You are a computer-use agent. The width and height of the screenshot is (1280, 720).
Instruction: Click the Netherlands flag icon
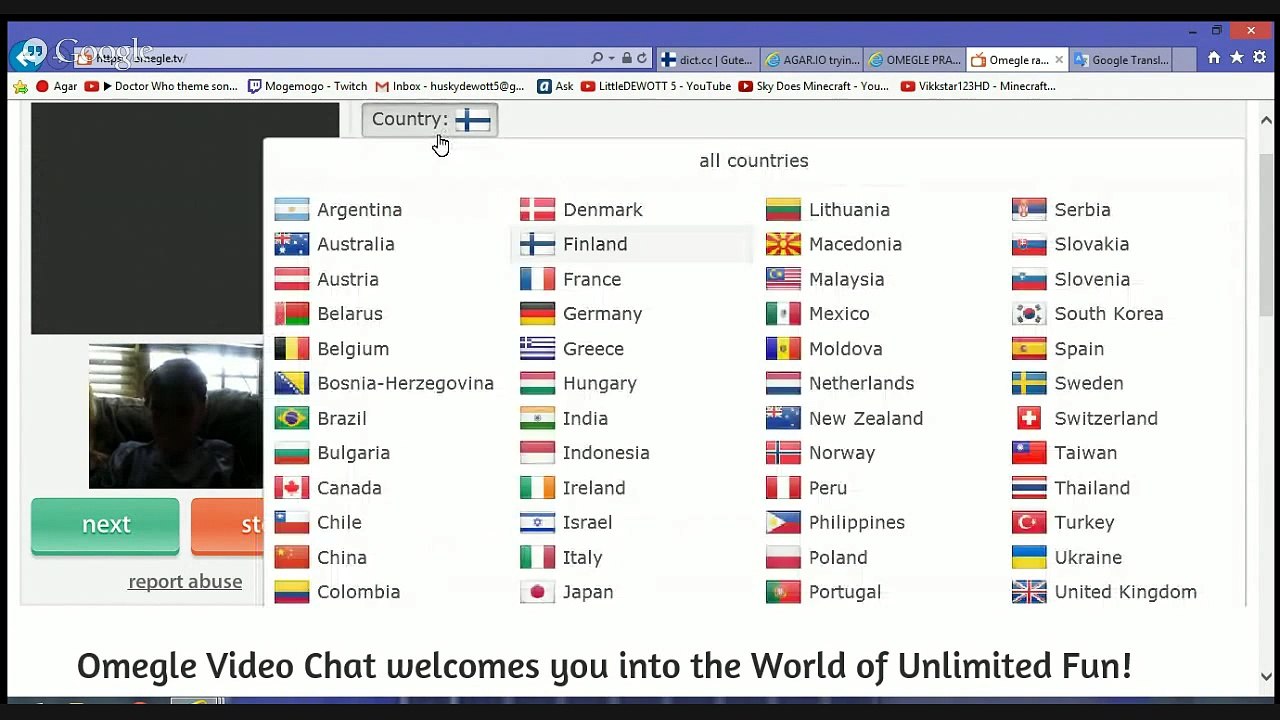click(x=783, y=383)
